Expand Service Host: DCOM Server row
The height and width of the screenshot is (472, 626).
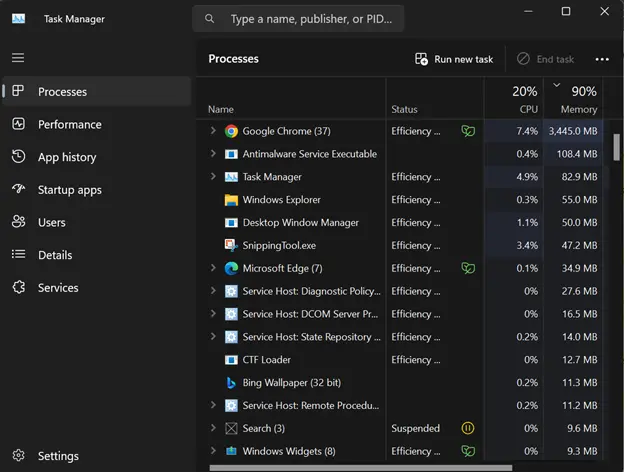click(x=213, y=313)
